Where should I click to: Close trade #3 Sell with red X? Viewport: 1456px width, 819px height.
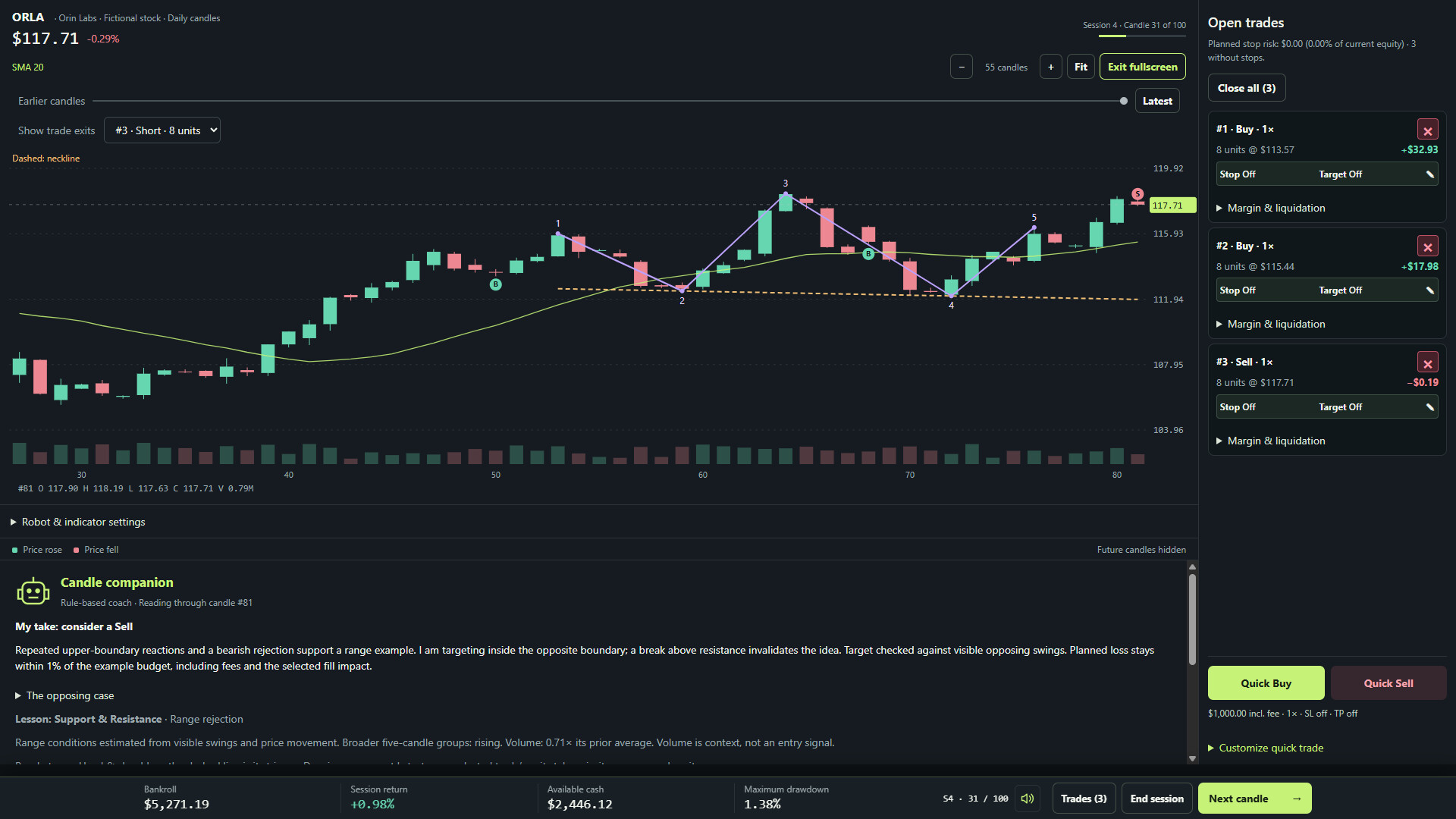click(x=1427, y=362)
